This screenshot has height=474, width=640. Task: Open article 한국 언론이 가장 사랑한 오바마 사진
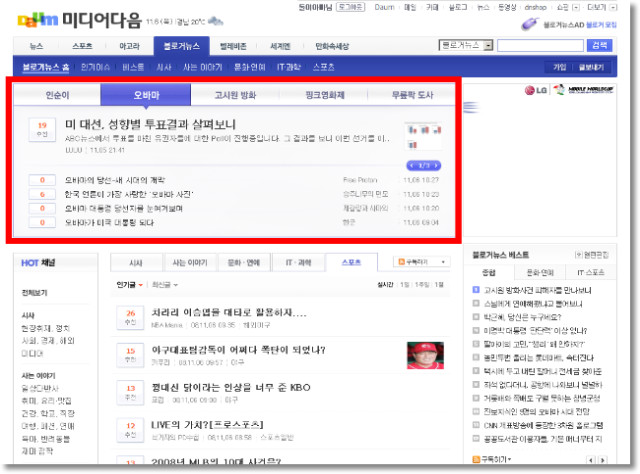129,194
